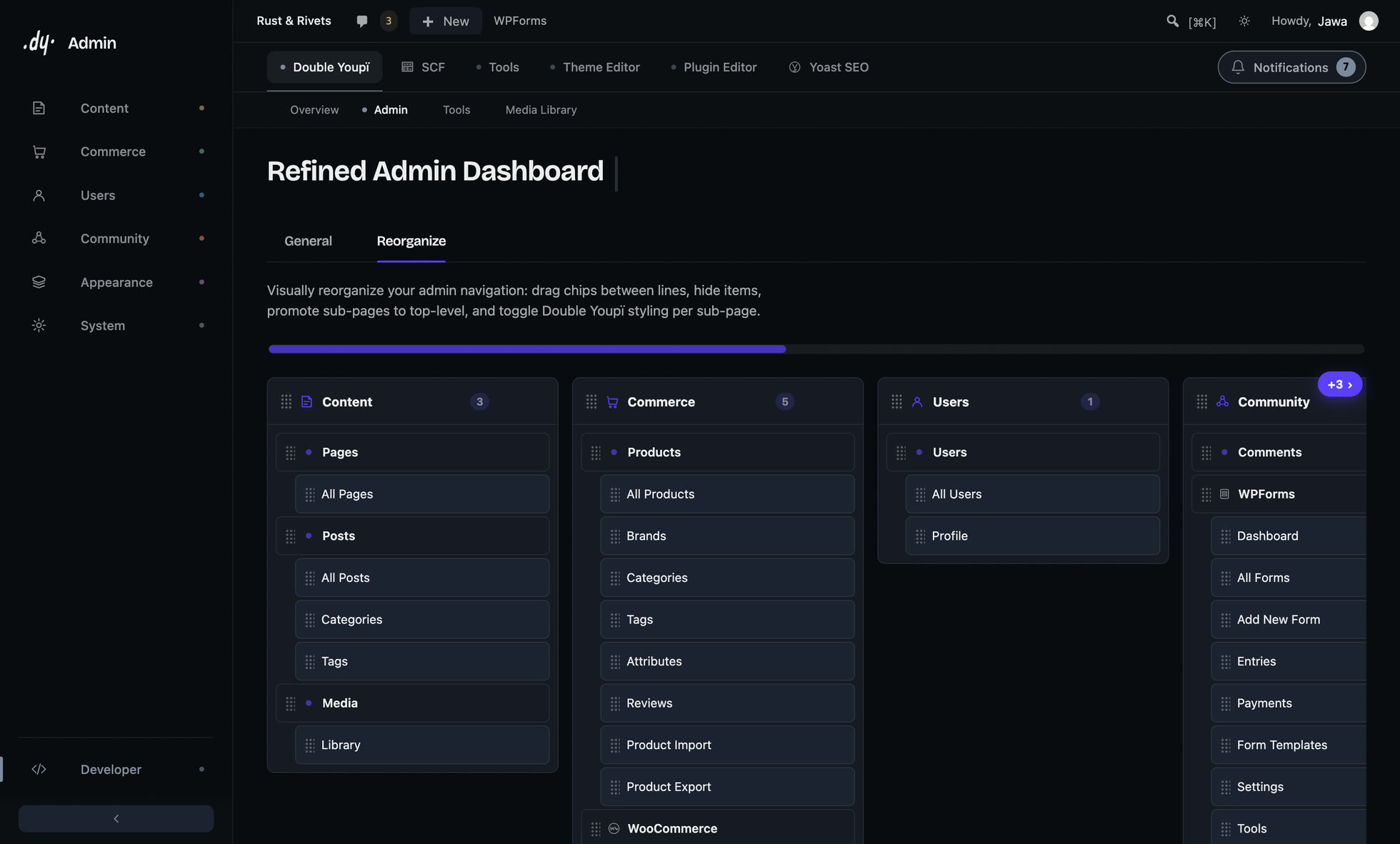
Task: Click the Appearance layers icon in sidebar
Action: coord(39,282)
